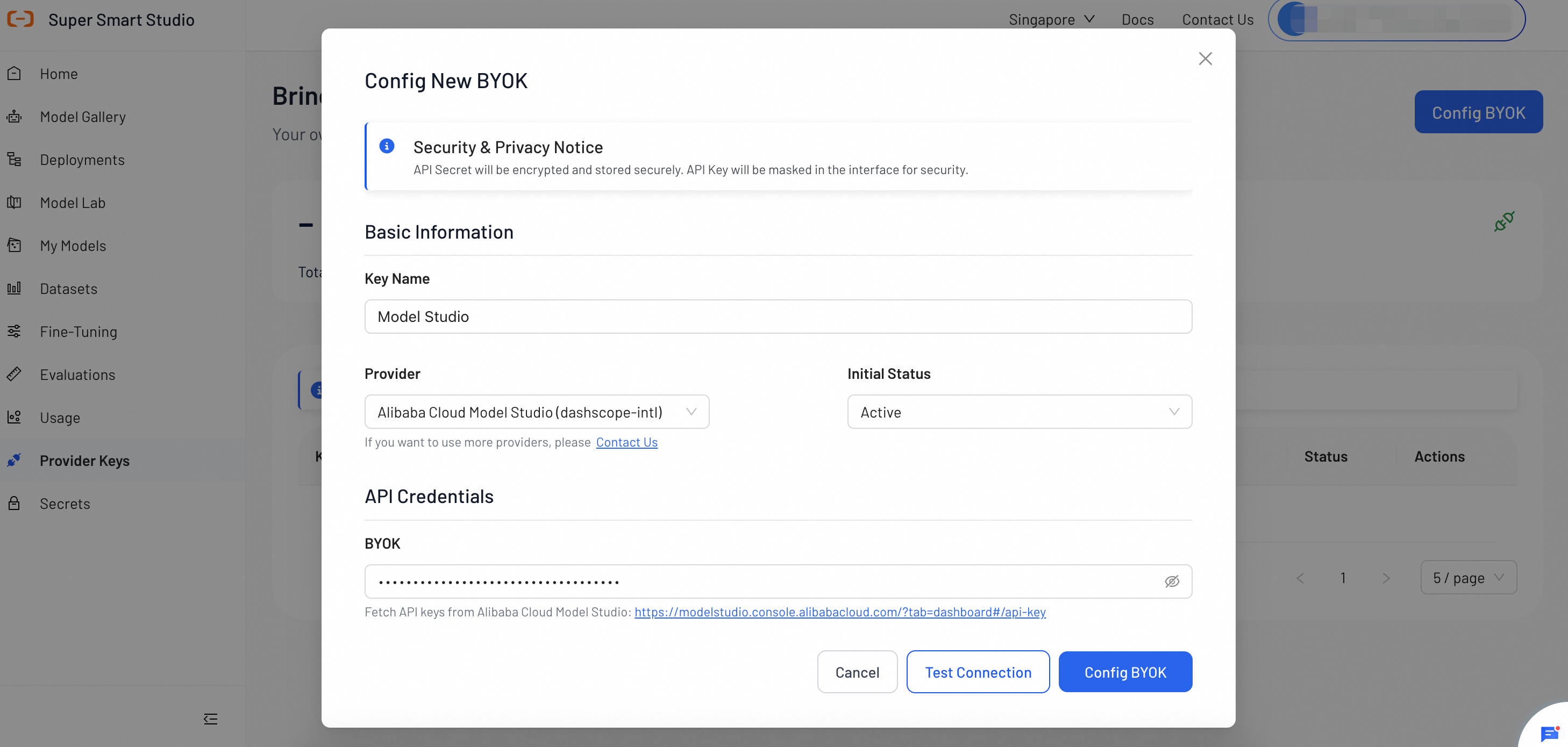Image resolution: width=1568 pixels, height=747 pixels.
Task: Close the Config New BYOK dialog
Action: coord(1205,59)
